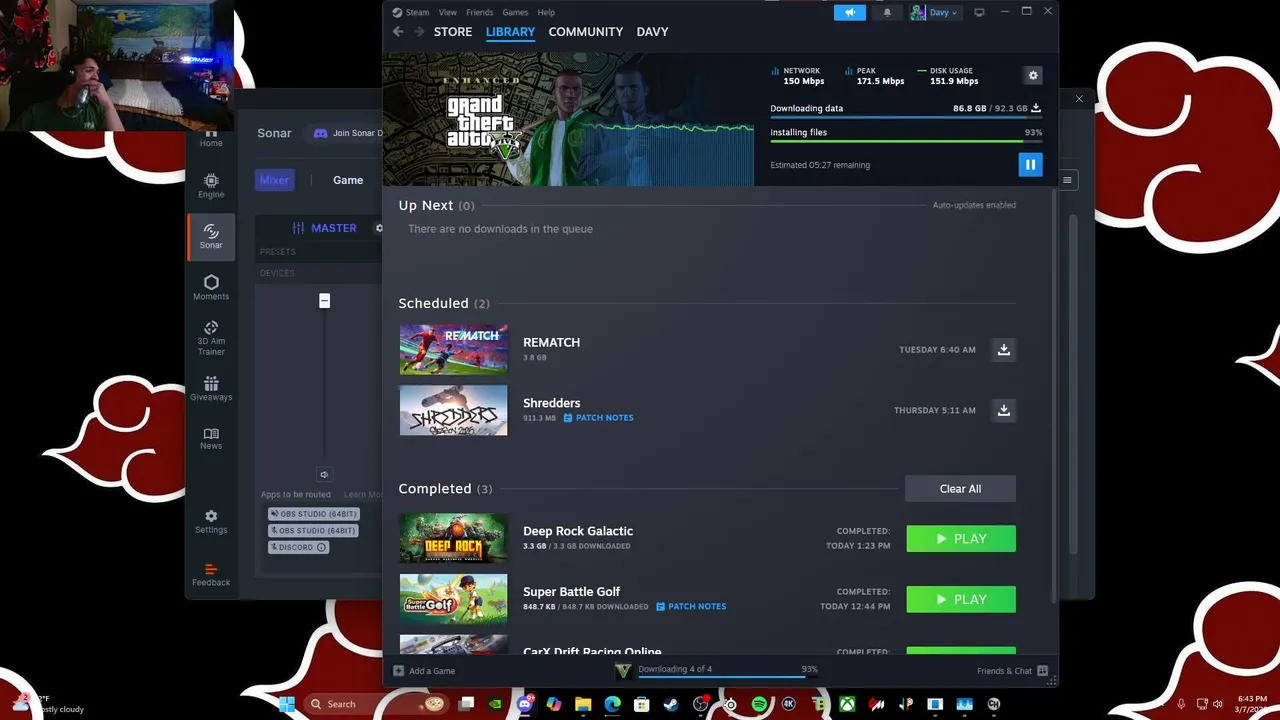
Task: Play Super Battle Golf
Action: point(961,599)
